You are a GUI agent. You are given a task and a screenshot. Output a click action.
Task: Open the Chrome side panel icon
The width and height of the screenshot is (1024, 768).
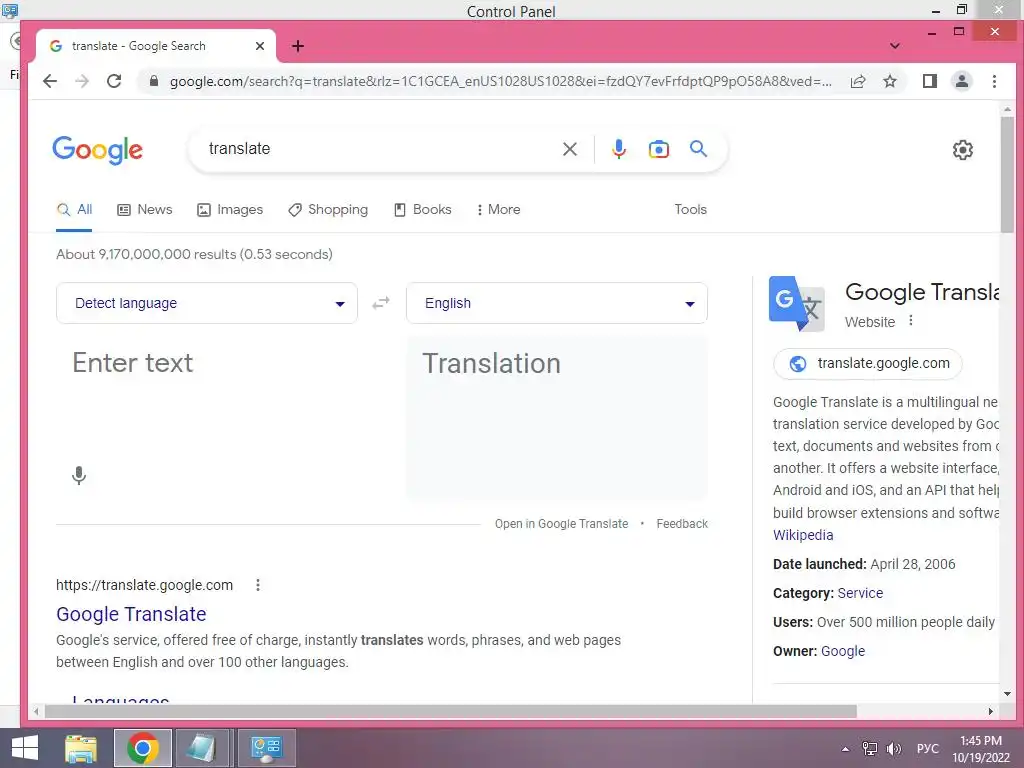coord(929,81)
